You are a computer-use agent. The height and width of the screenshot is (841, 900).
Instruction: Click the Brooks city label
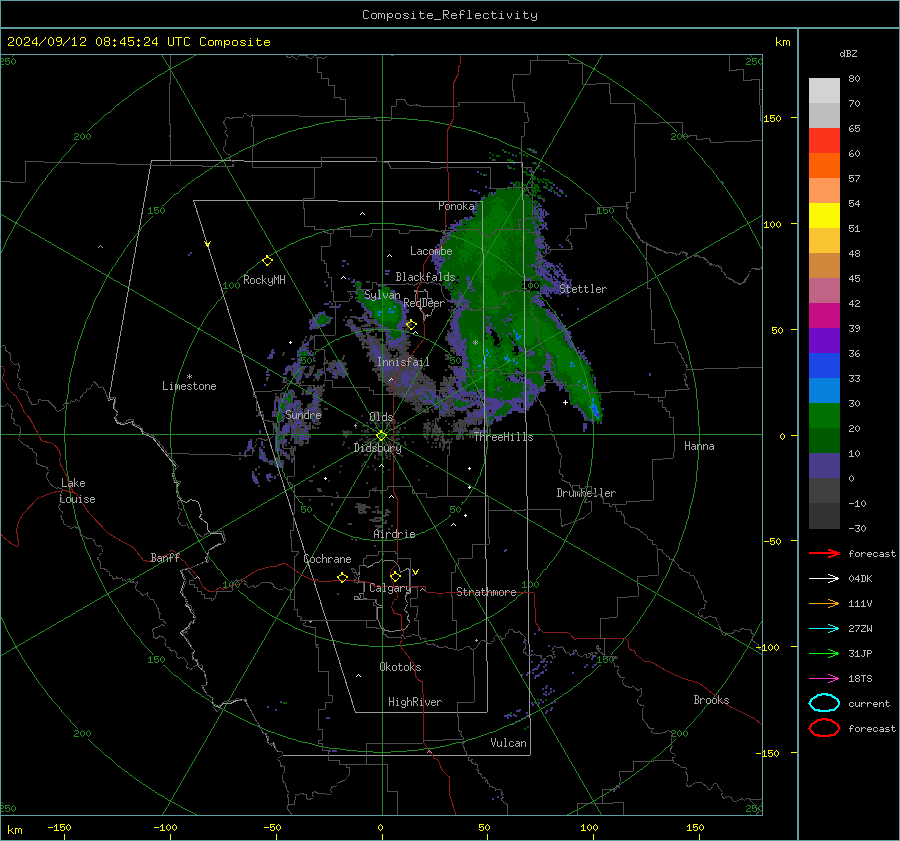click(711, 700)
